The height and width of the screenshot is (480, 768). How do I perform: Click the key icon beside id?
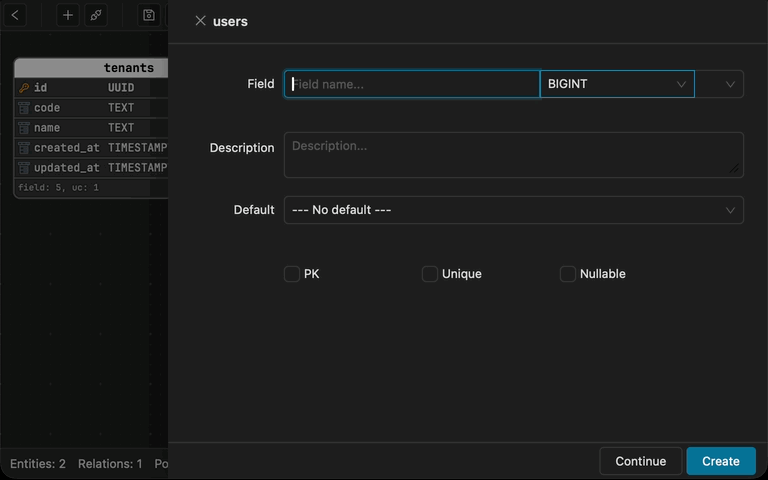point(24,88)
